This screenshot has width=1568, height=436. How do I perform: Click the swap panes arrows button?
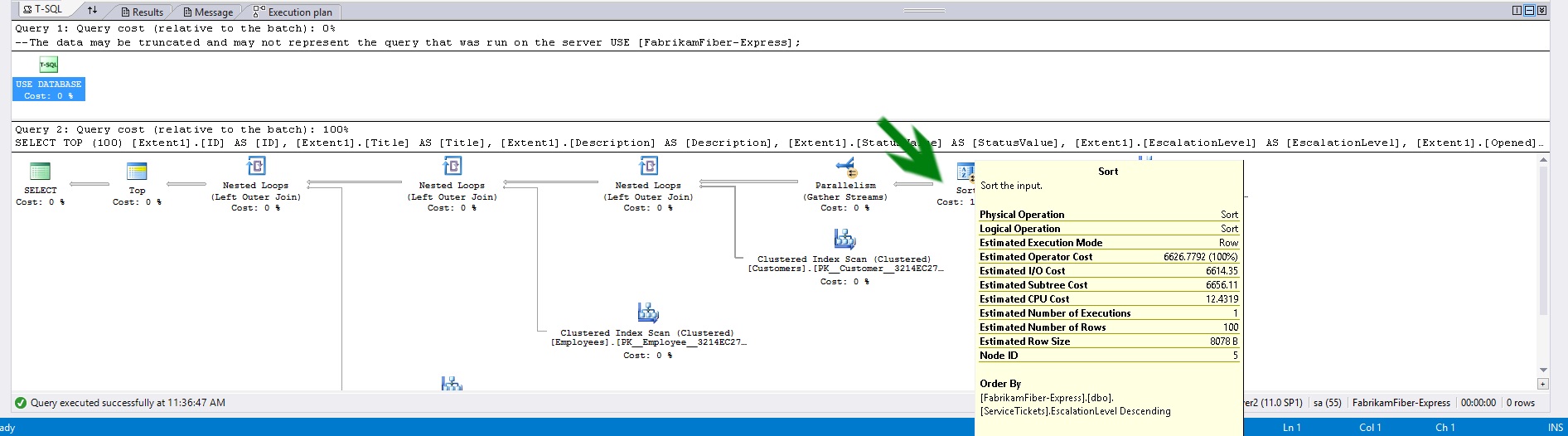pos(92,10)
